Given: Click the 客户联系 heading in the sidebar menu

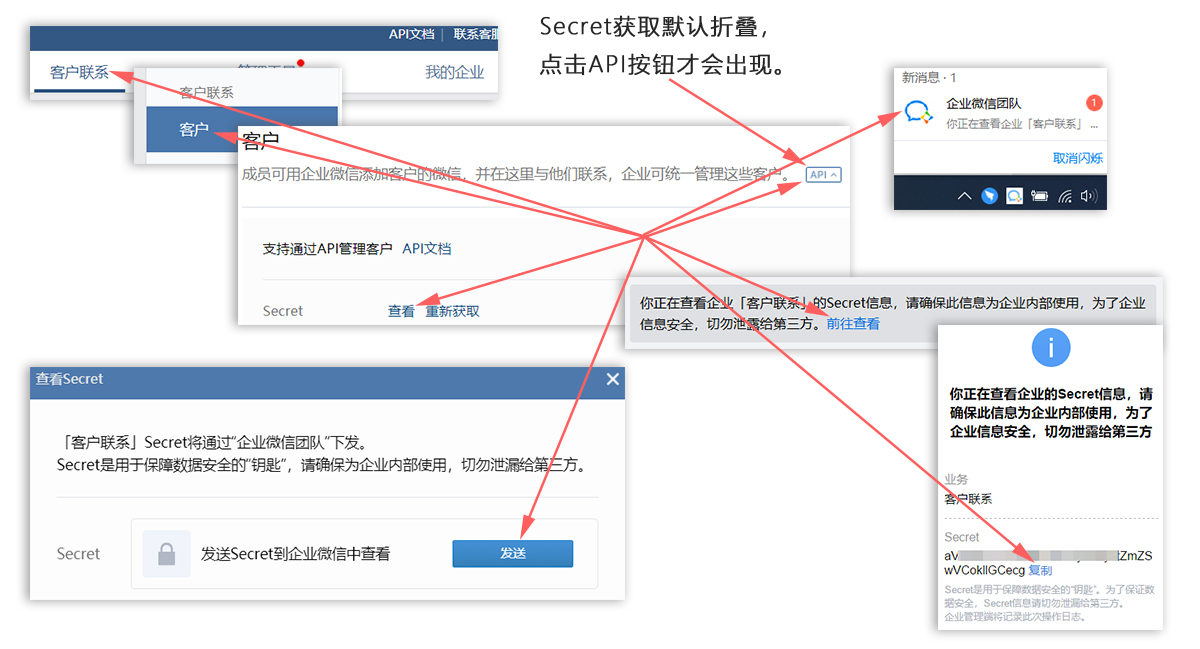Looking at the screenshot, I should (x=207, y=92).
